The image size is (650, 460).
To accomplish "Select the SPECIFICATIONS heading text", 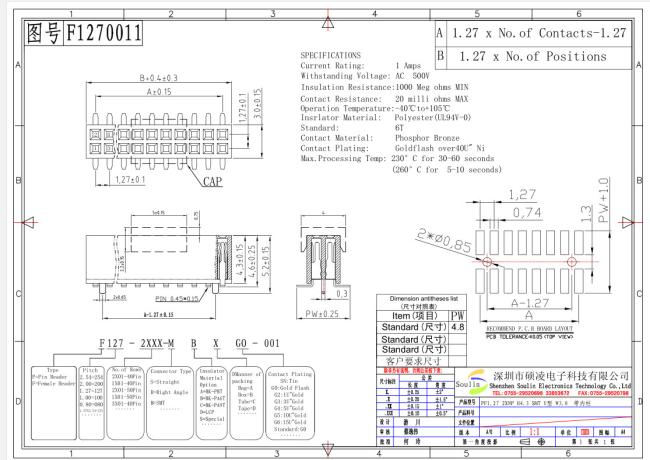I will click(330, 55).
